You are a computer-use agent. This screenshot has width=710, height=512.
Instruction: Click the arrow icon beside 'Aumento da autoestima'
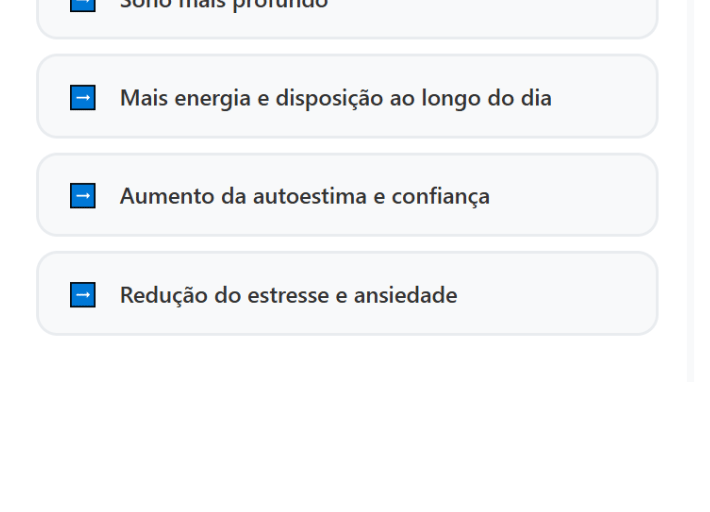point(83,196)
